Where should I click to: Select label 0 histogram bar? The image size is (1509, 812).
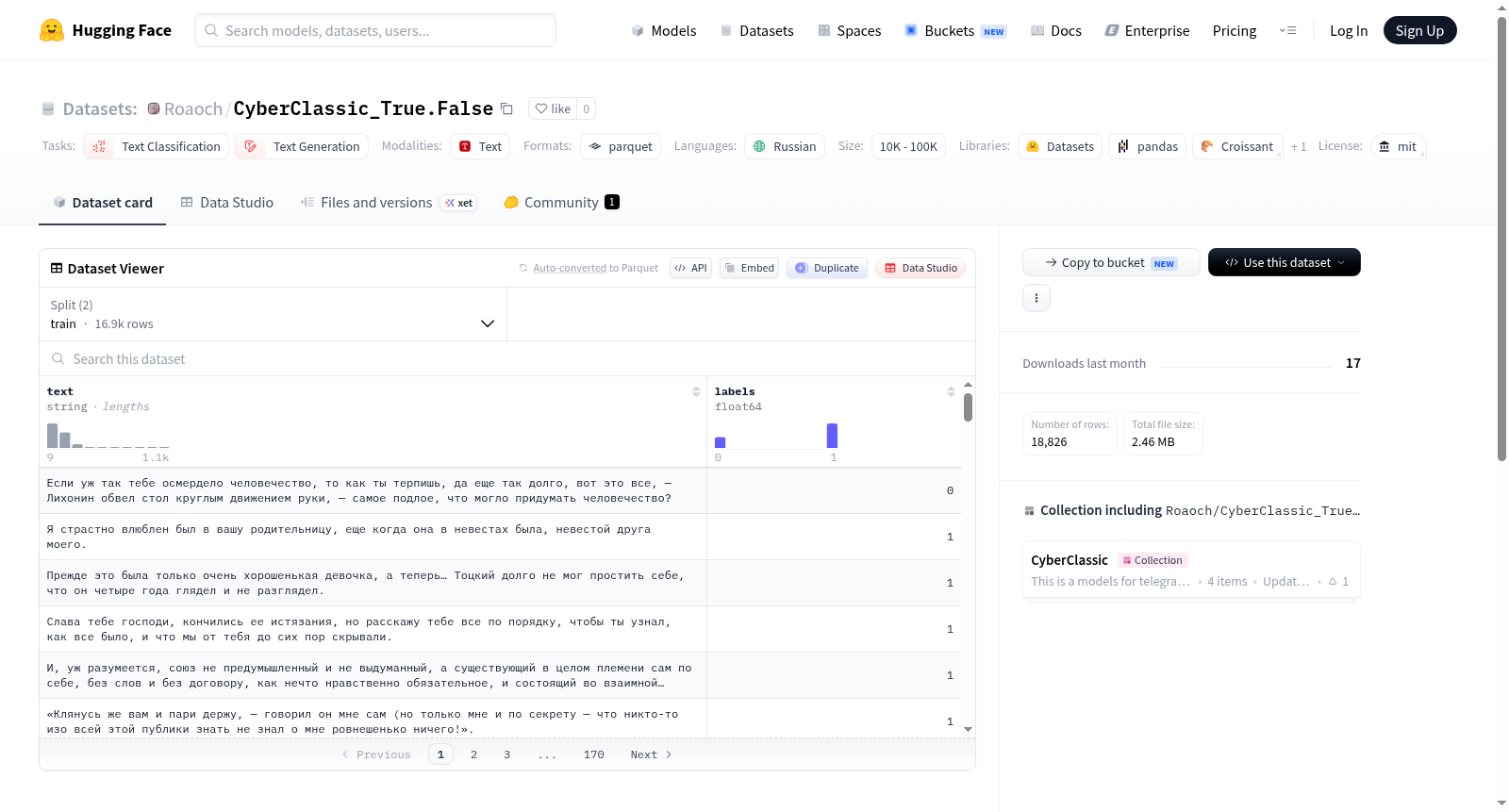click(721, 442)
